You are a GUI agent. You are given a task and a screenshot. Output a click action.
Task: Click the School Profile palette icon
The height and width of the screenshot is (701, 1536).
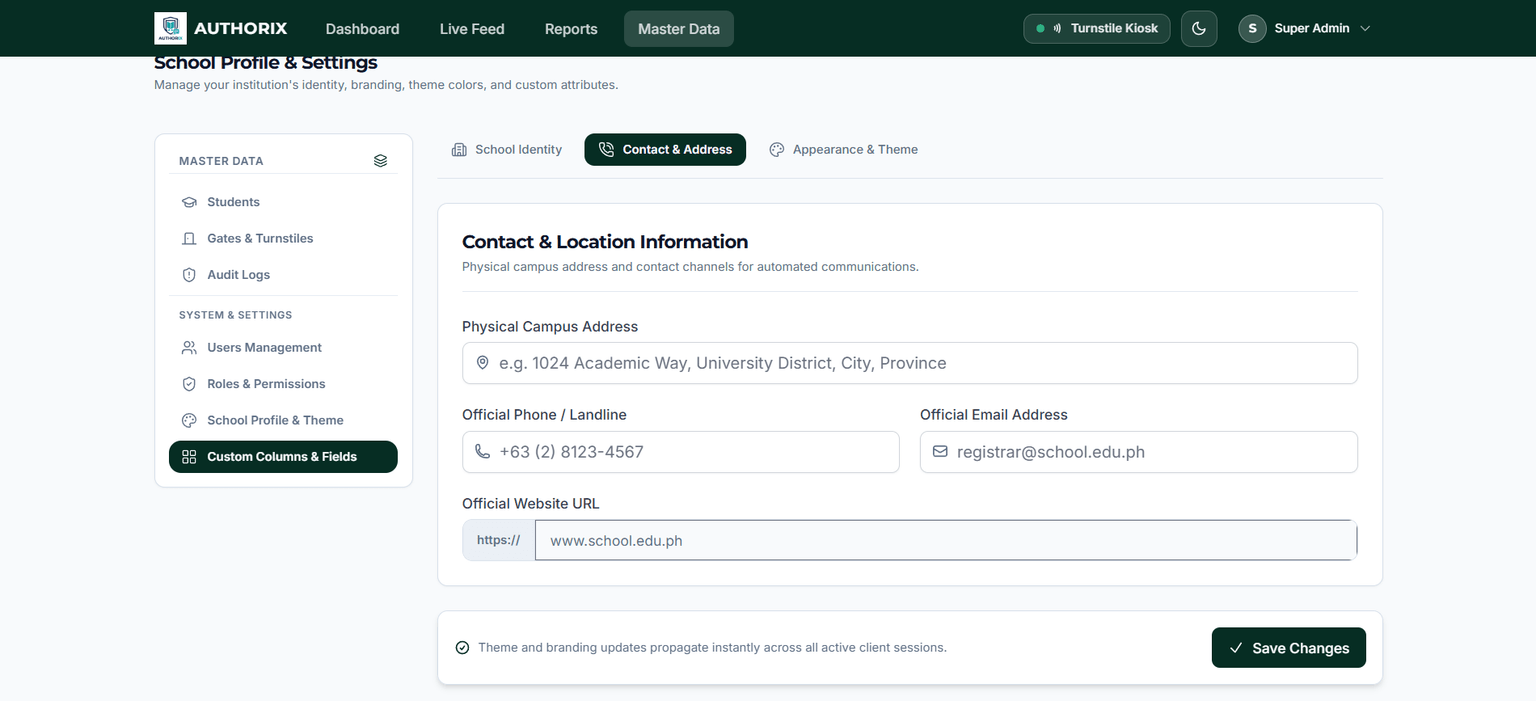[x=189, y=420]
